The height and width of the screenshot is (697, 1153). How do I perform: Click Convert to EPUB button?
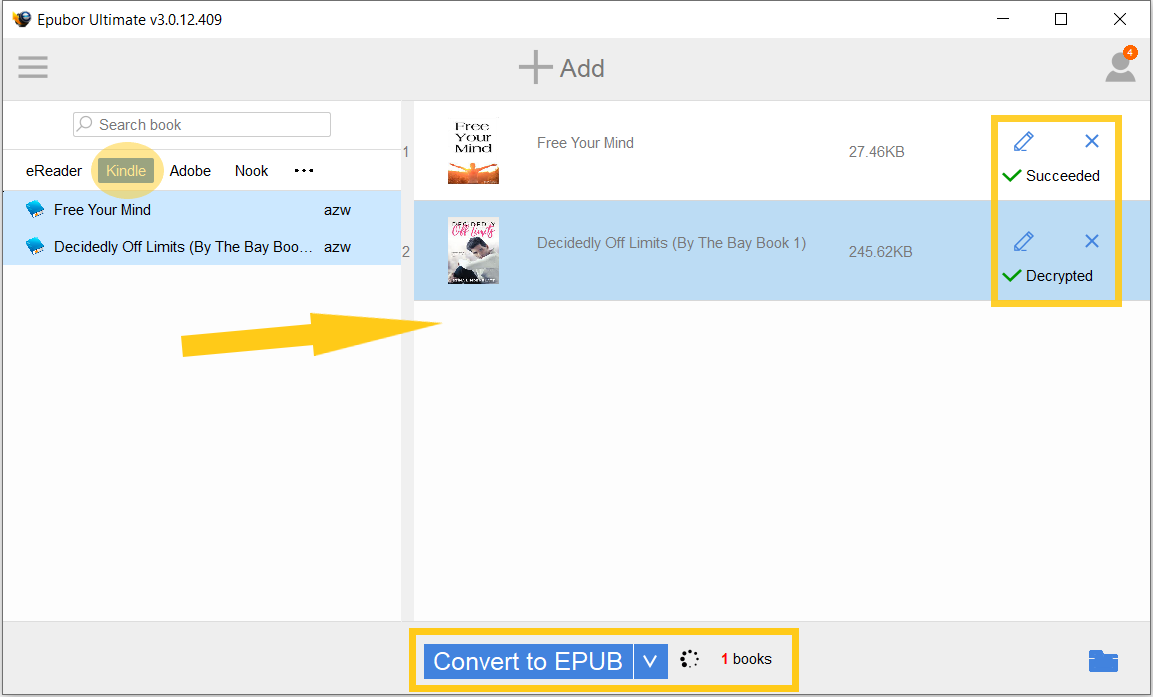pos(528,661)
